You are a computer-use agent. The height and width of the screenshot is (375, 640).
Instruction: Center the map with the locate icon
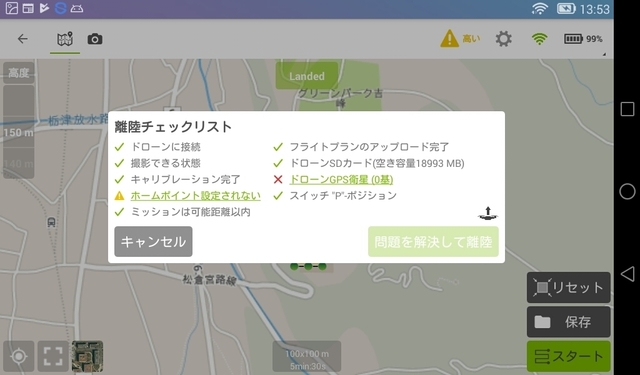[x=19, y=356]
